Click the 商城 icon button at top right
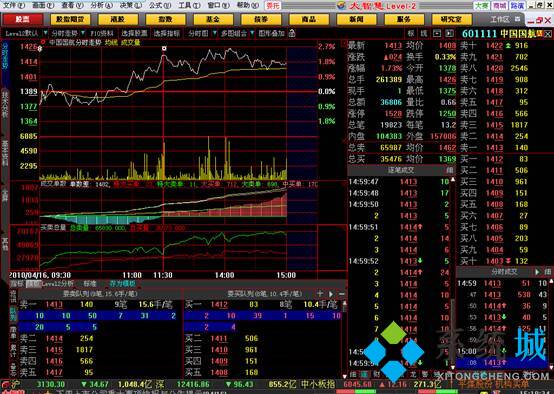This screenshot has height=394, width=554. [x=500, y=5]
